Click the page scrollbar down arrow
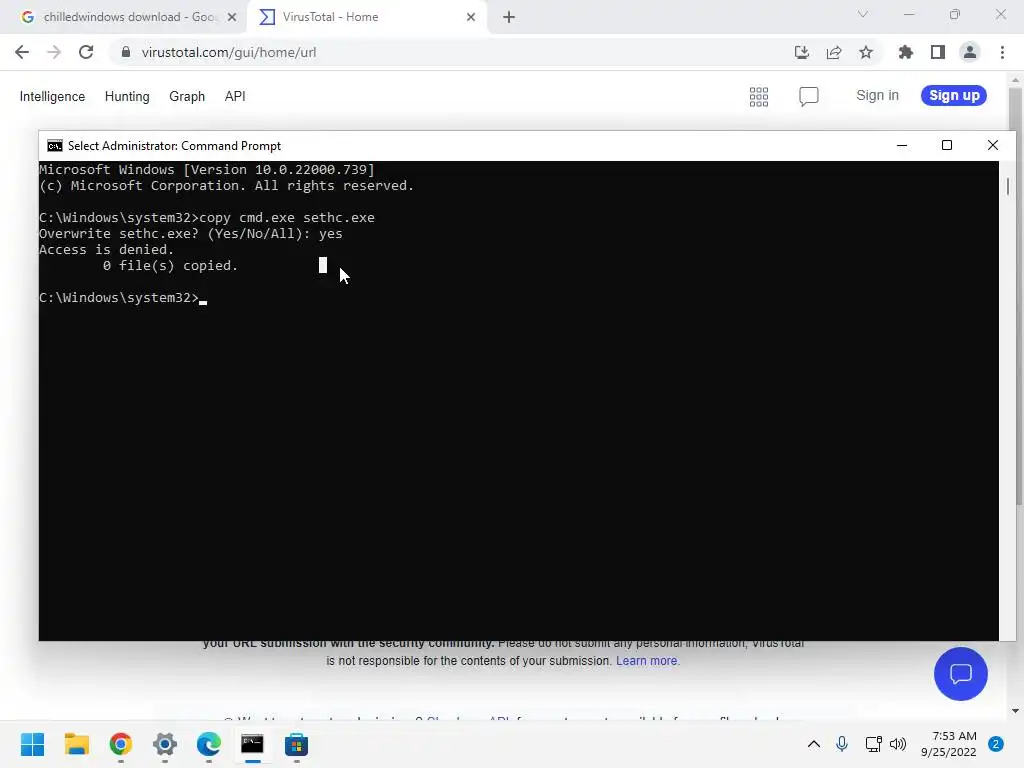Screen dimensions: 1024x768 tap(1016, 711)
